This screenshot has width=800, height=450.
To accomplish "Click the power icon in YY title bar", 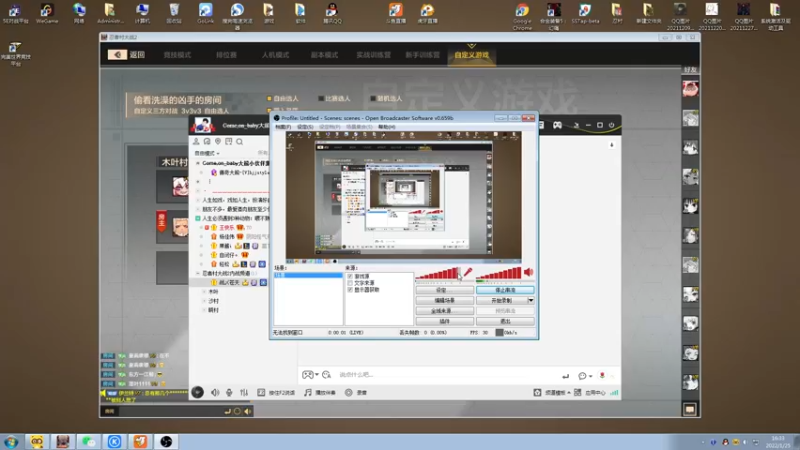I will coord(611,125).
